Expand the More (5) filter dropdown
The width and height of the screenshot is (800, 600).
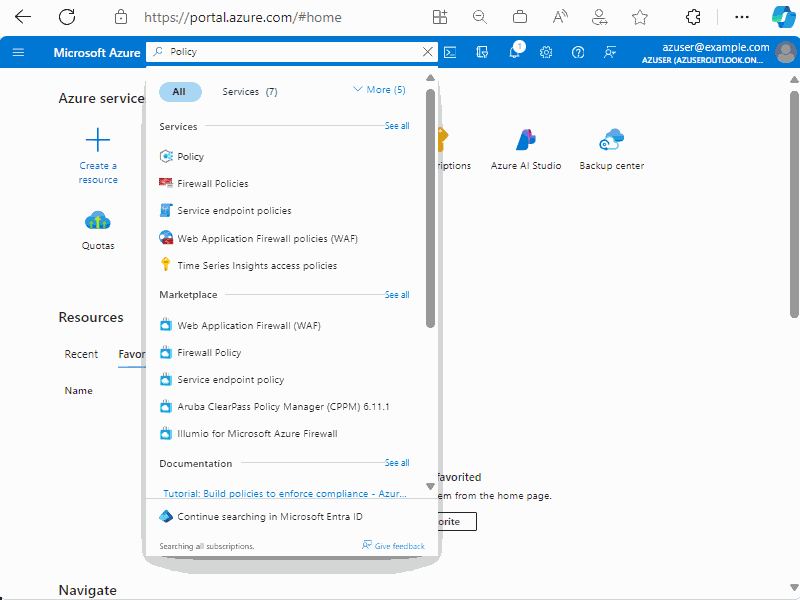(379, 90)
